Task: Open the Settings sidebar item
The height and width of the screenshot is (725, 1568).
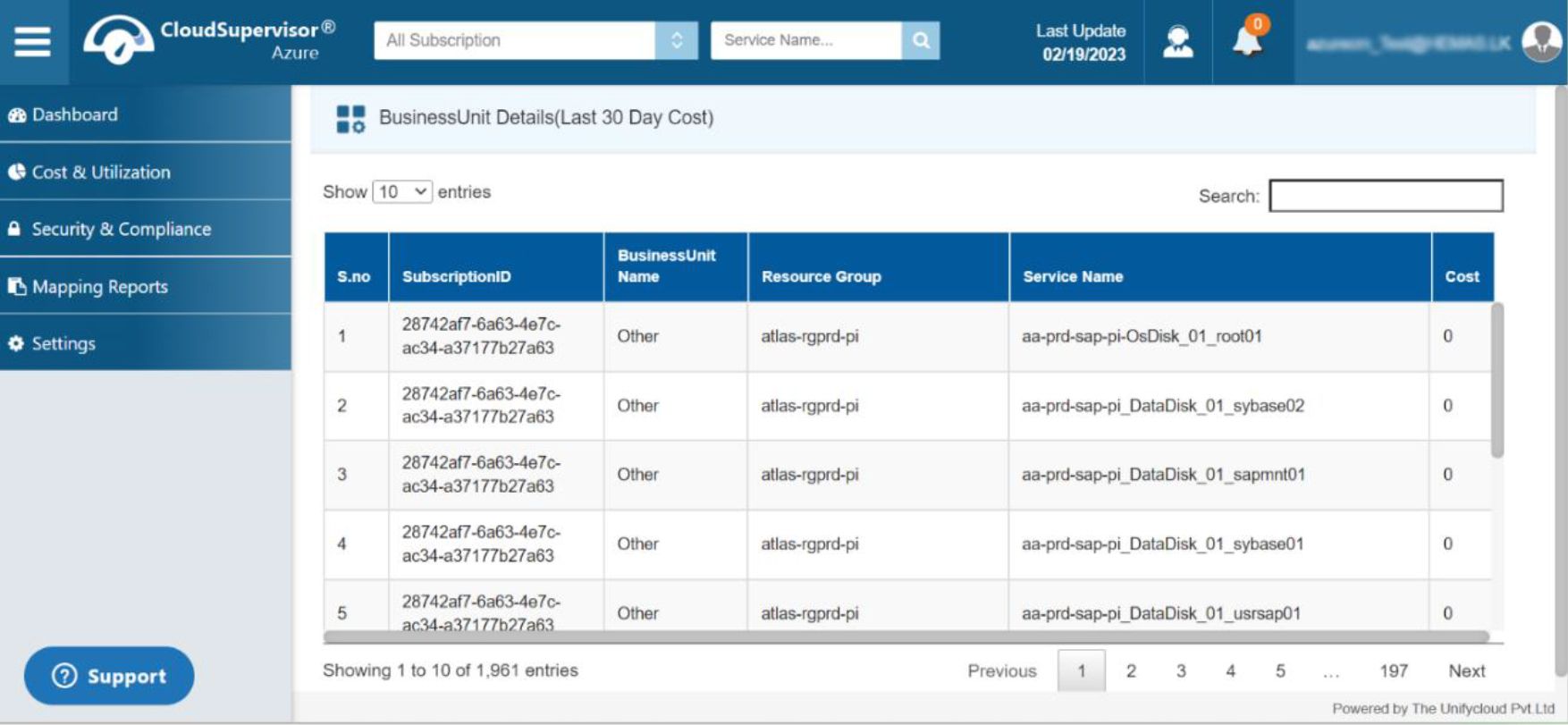Action: (x=146, y=343)
